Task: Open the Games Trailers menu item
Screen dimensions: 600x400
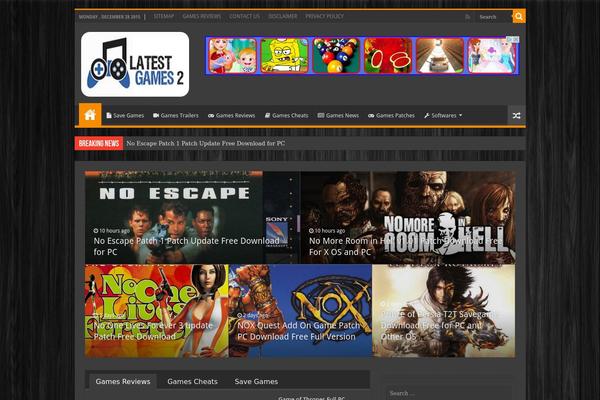Action: 176,115
